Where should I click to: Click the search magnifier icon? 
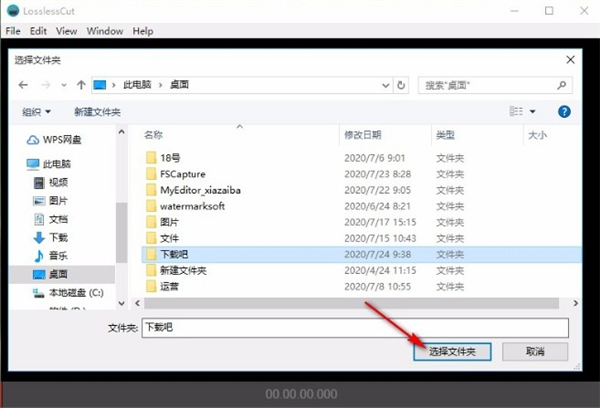pos(567,86)
